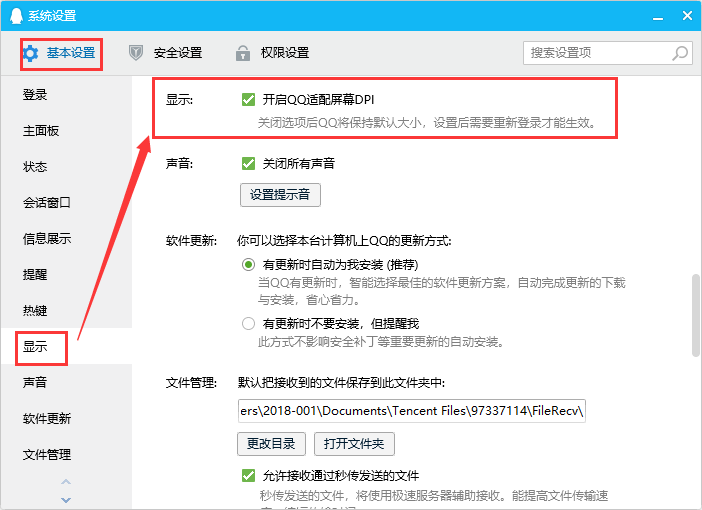Click the security settings shield icon
This screenshot has width=702, height=510.
point(136,53)
